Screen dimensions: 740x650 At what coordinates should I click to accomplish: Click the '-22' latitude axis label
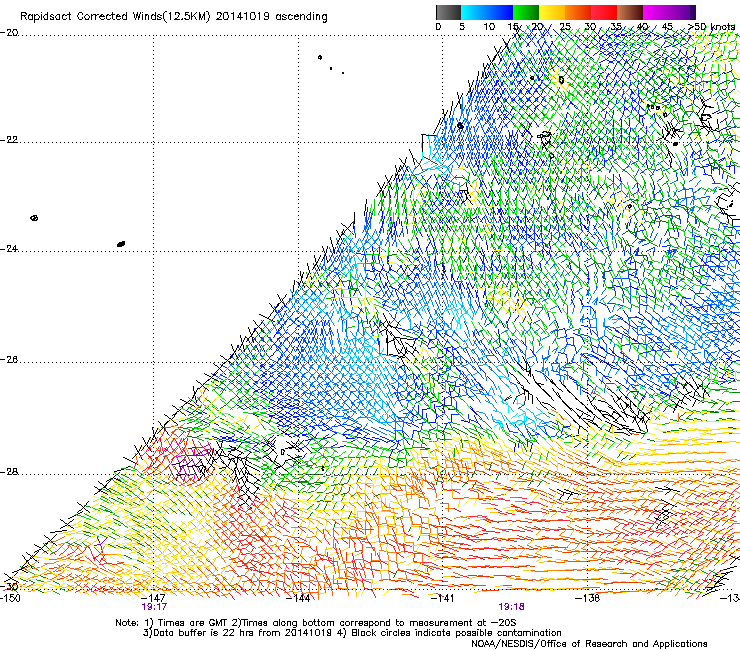point(9,140)
